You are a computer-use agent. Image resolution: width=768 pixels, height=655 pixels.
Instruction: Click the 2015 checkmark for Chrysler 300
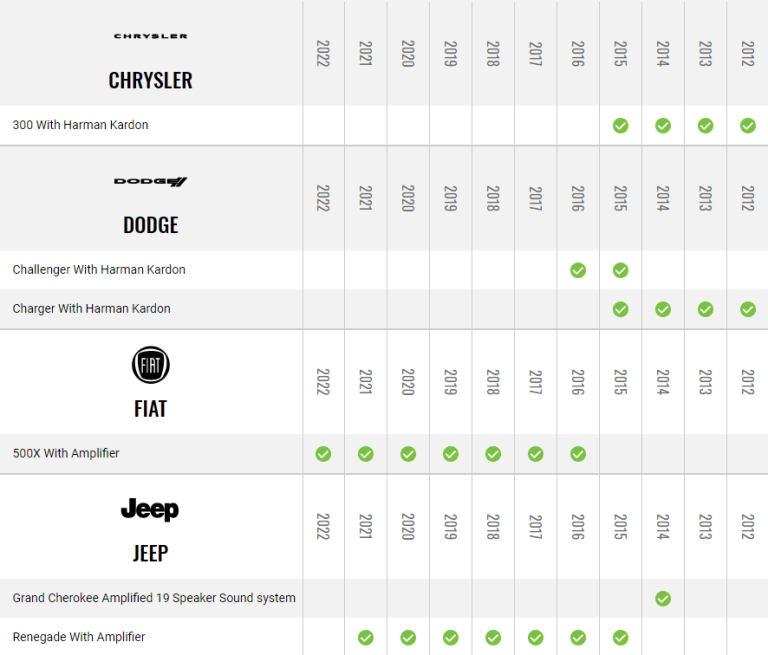pyautogui.click(x=620, y=126)
